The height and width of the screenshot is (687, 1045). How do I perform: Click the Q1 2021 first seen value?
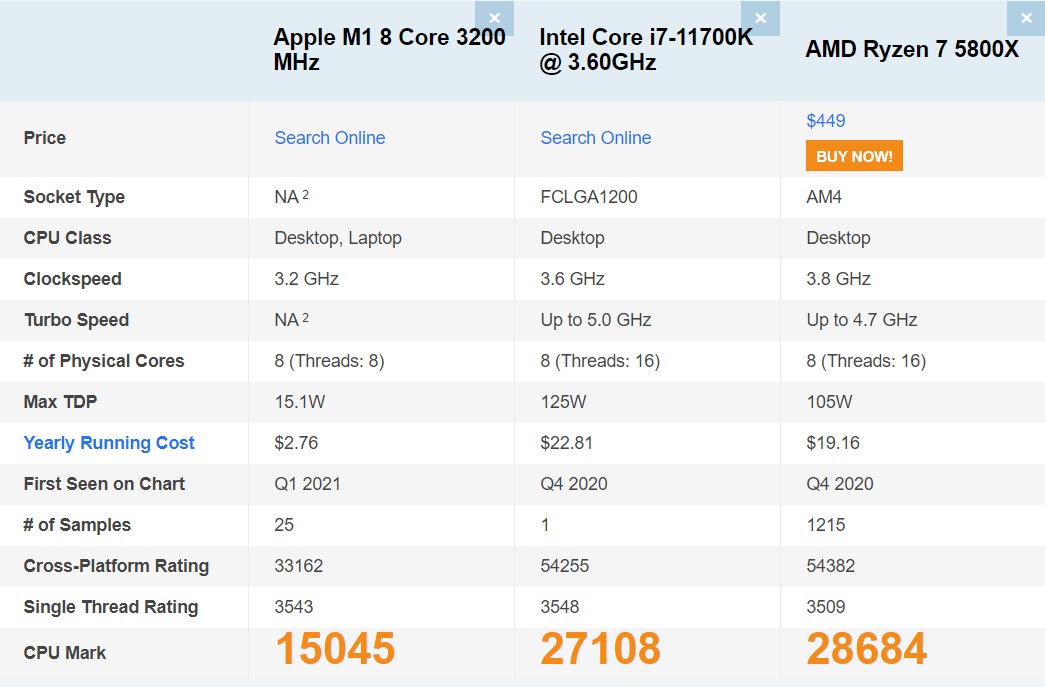[307, 484]
